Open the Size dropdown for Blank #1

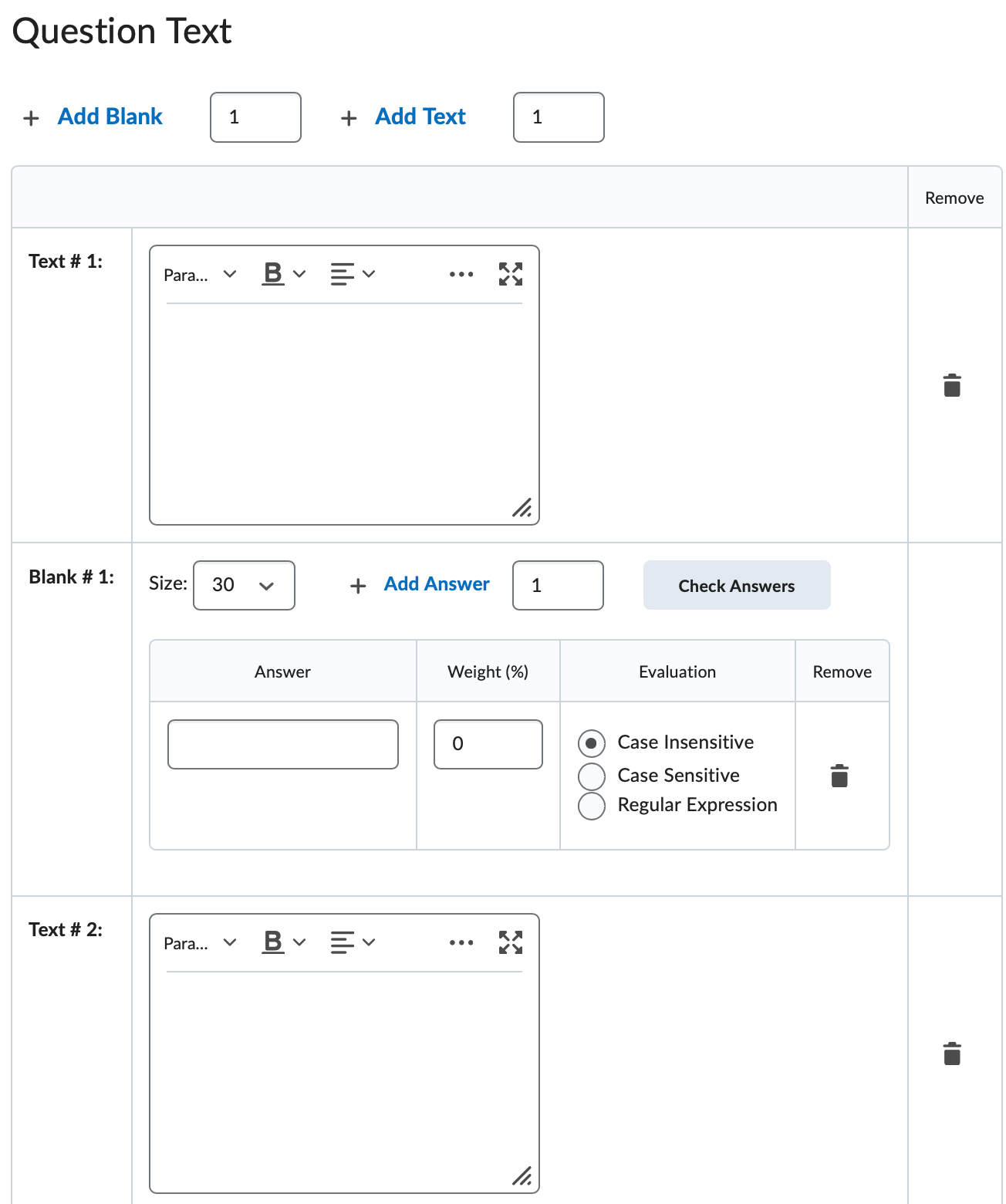[244, 586]
